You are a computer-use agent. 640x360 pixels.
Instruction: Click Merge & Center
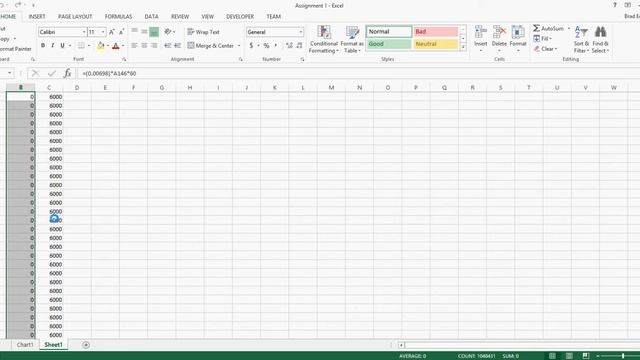(x=211, y=46)
